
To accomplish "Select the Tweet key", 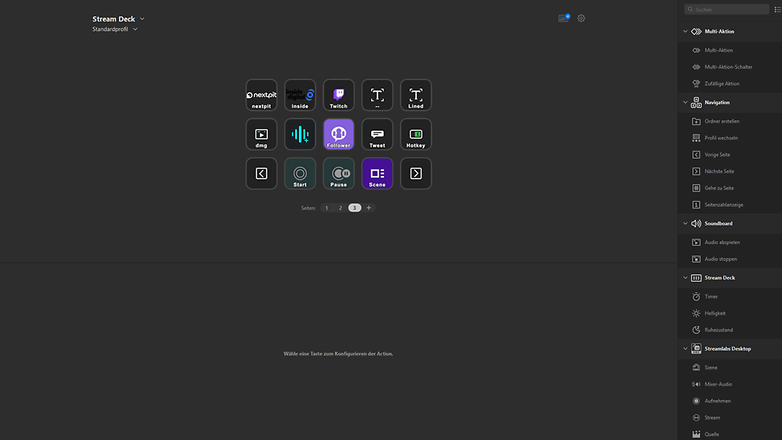I will pyautogui.click(x=377, y=134).
